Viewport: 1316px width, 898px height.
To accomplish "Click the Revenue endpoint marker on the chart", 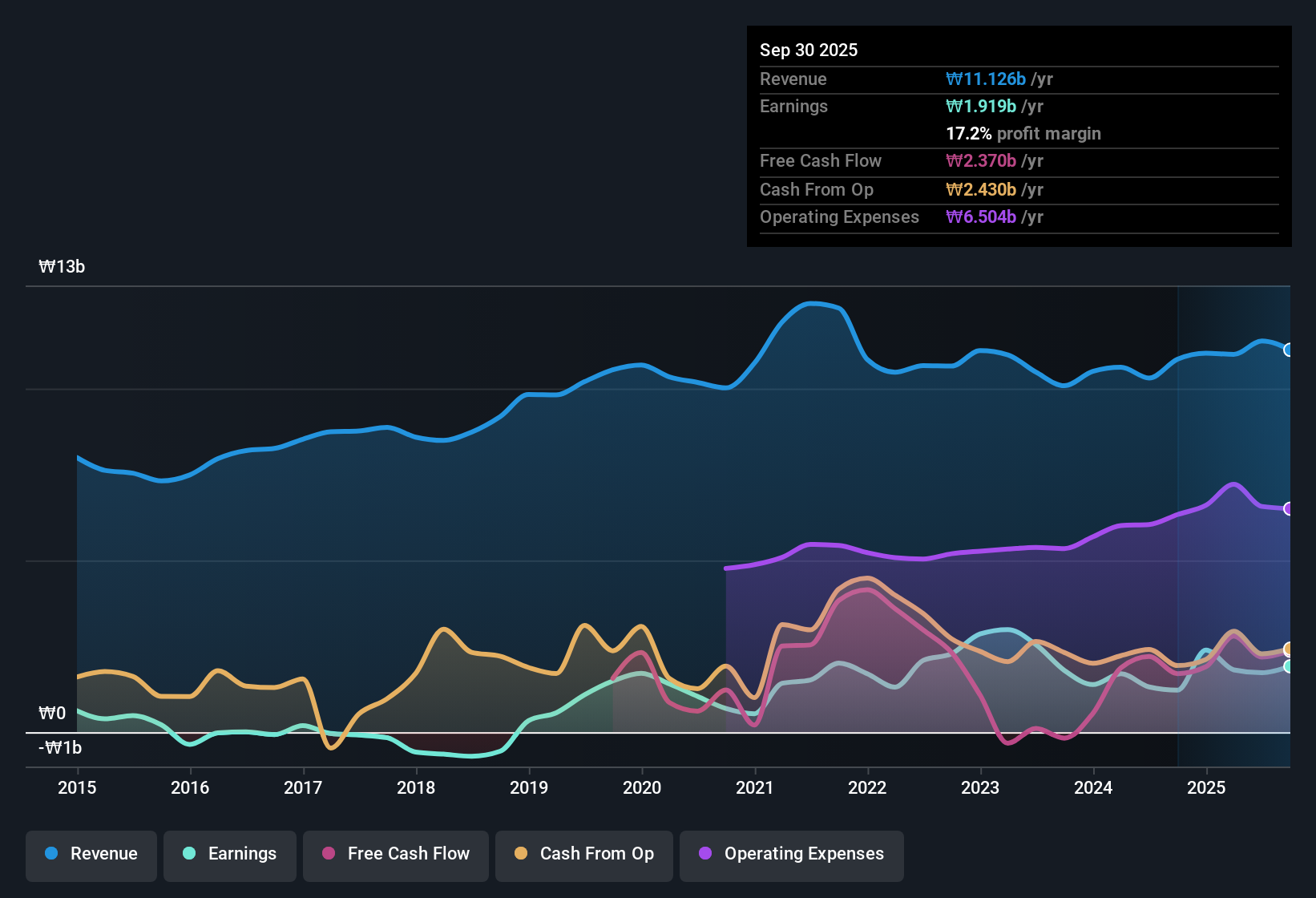I will click(1288, 350).
